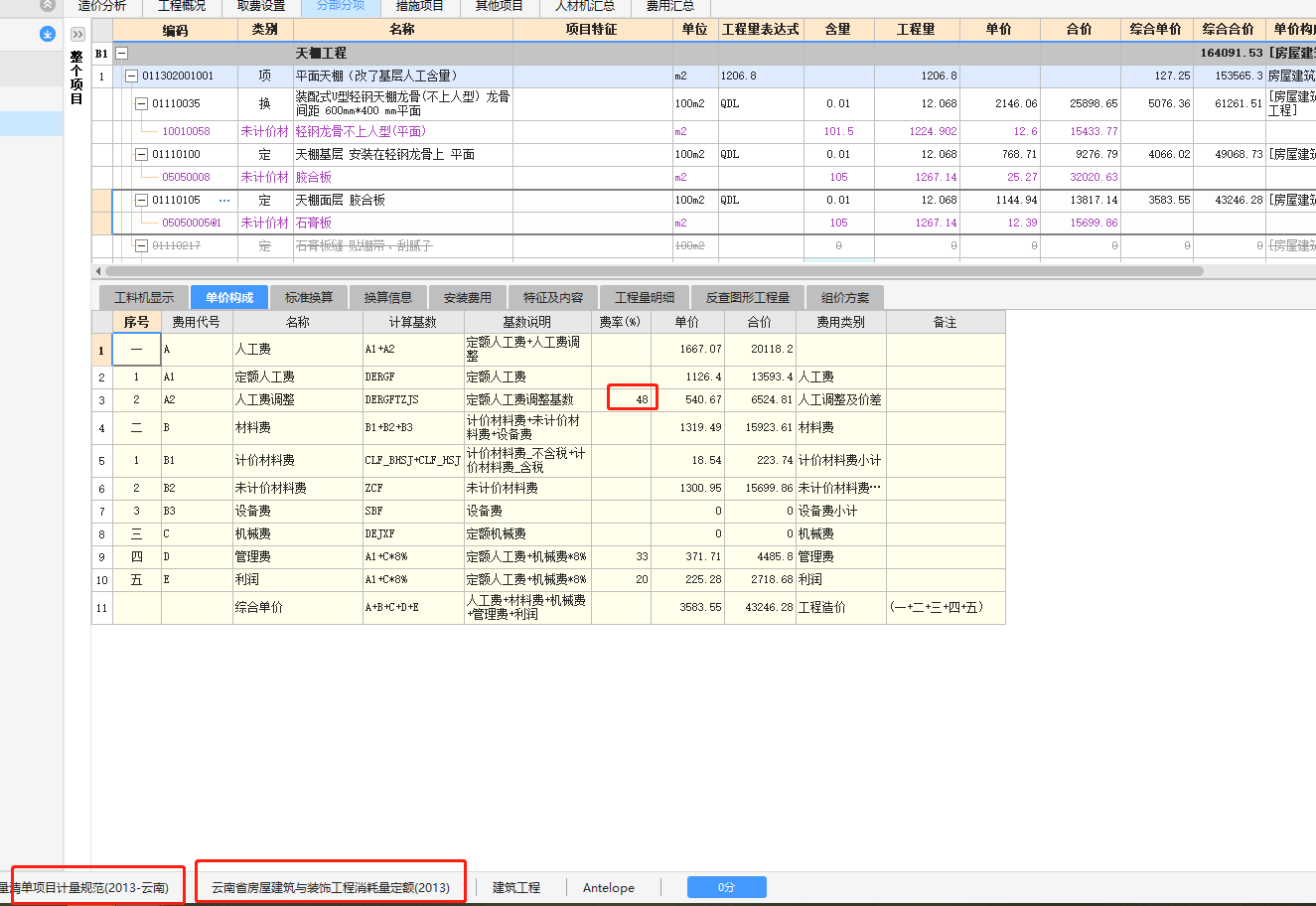The width and height of the screenshot is (1316, 906).
Task: Open the 造价分析 tab
Action: (x=102, y=6)
